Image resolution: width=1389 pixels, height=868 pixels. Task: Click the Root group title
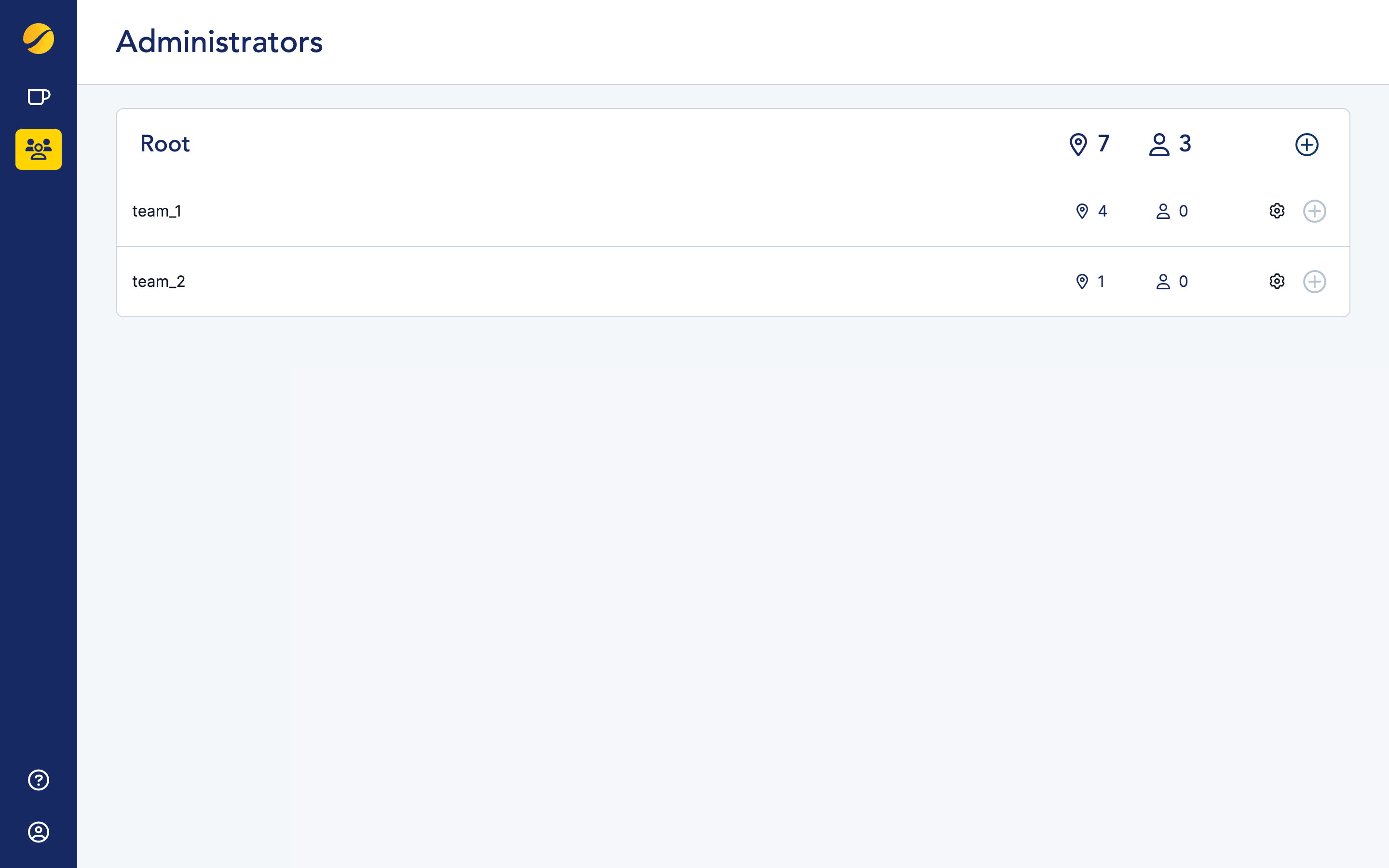pyautogui.click(x=165, y=144)
